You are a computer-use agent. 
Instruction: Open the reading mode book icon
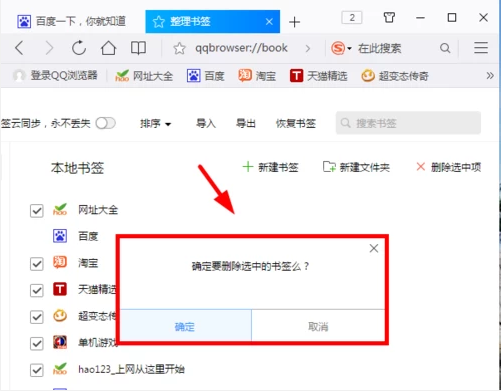(x=138, y=48)
